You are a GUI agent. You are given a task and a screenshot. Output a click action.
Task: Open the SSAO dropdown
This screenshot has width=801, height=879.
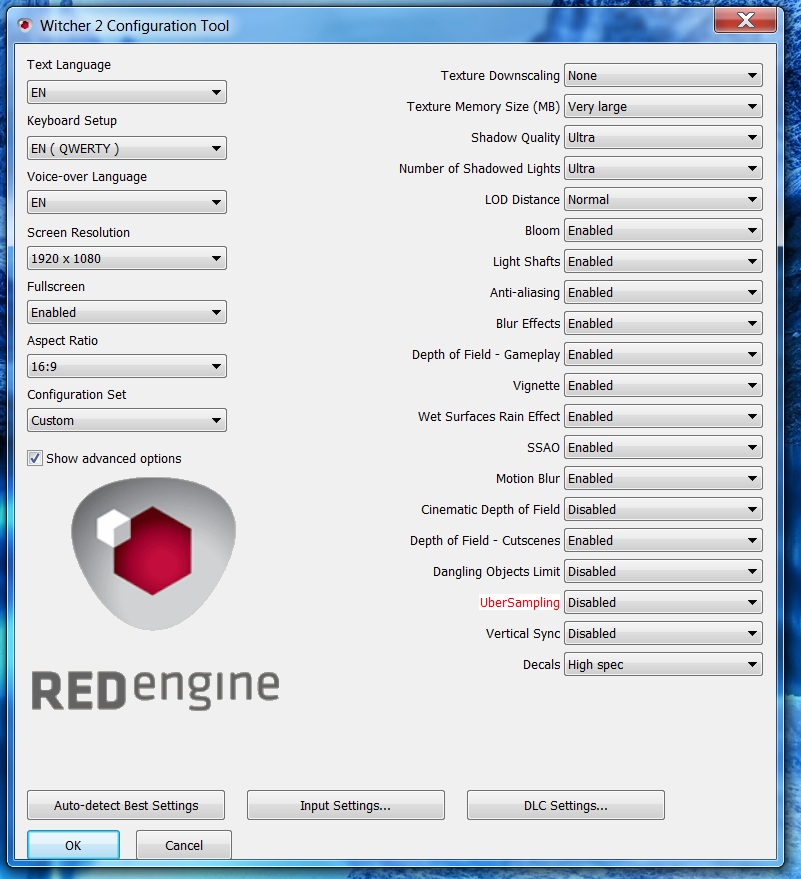point(663,448)
